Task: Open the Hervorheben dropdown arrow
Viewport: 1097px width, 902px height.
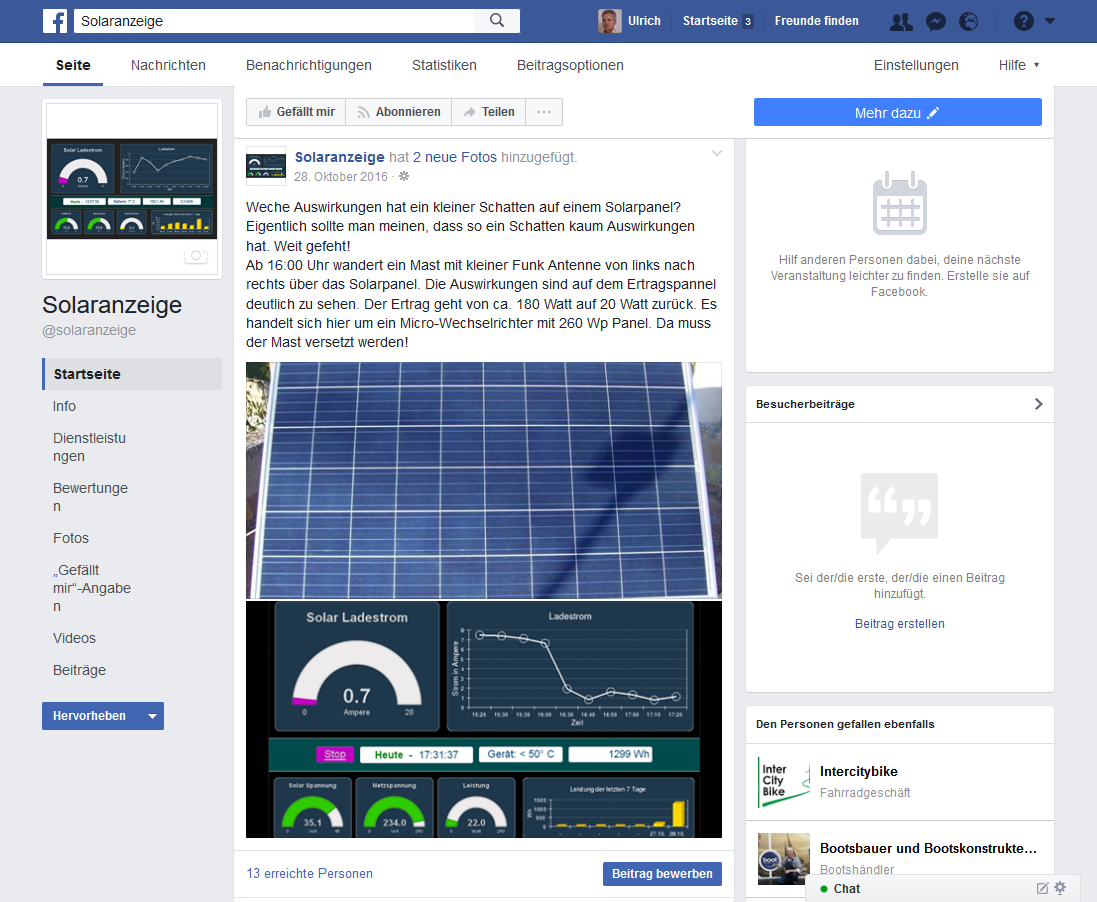Action: click(152, 716)
